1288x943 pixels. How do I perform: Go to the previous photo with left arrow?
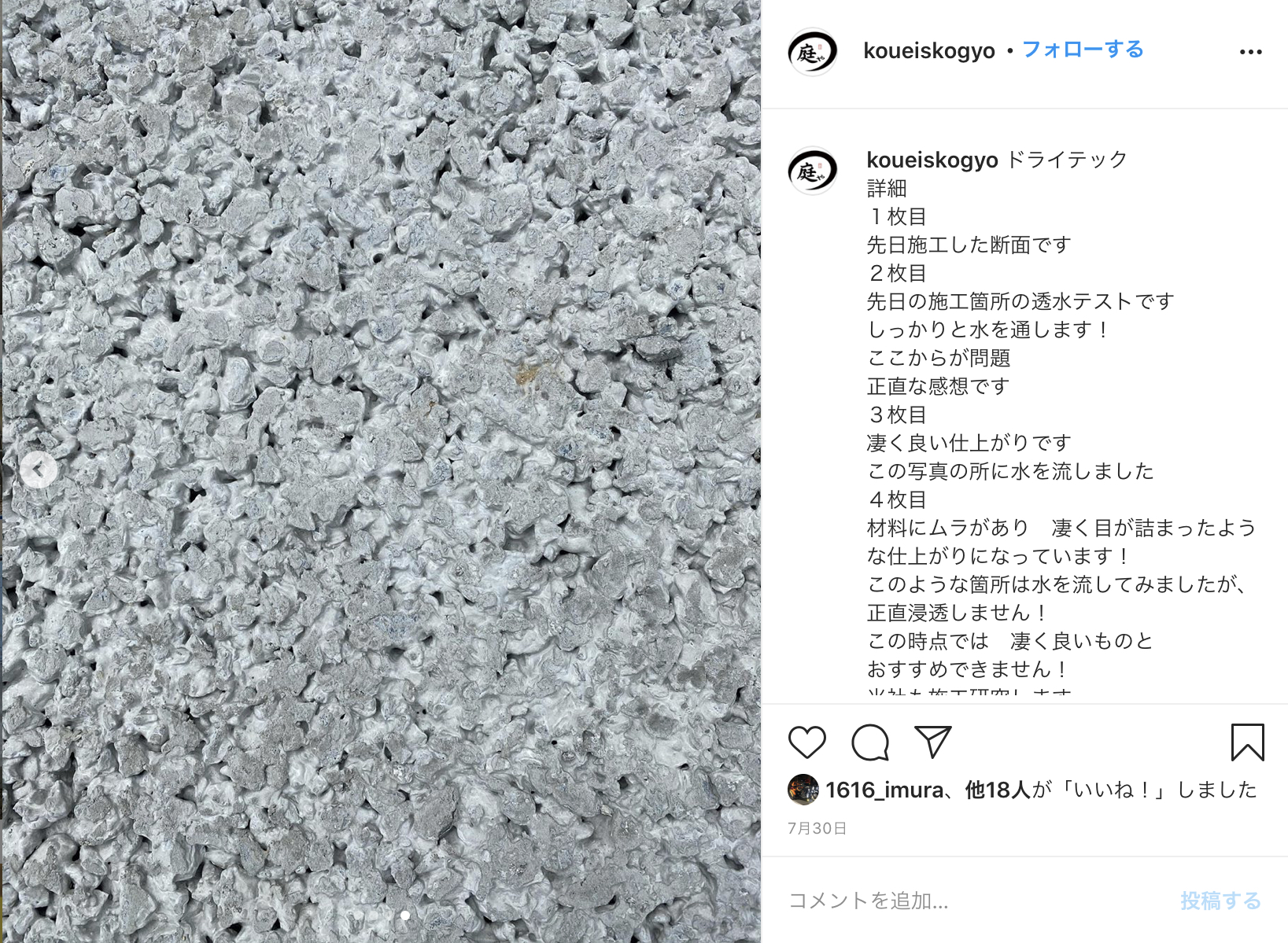(x=38, y=470)
